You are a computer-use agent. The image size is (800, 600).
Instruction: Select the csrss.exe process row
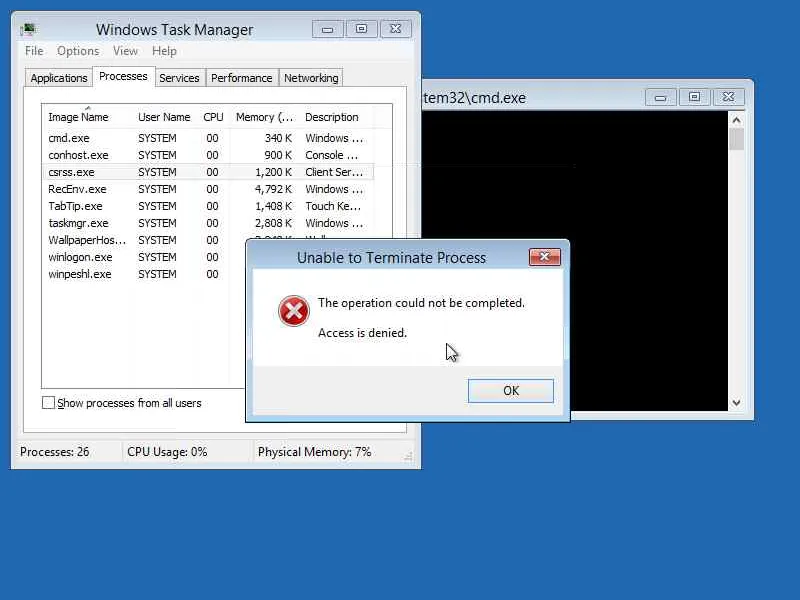pos(208,172)
